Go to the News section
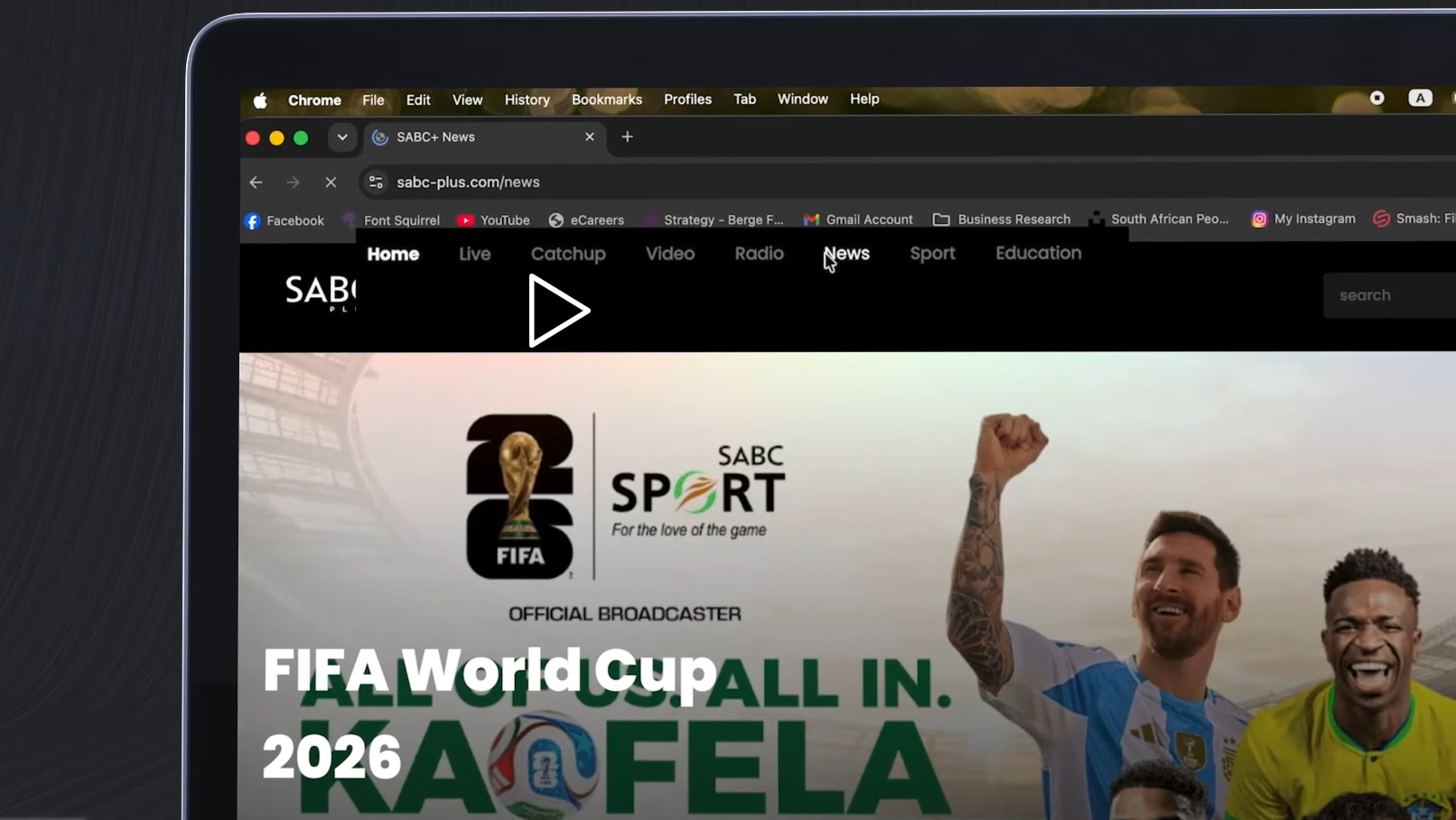This screenshot has height=820, width=1456. pyautogui.click(x=846, y=254)
